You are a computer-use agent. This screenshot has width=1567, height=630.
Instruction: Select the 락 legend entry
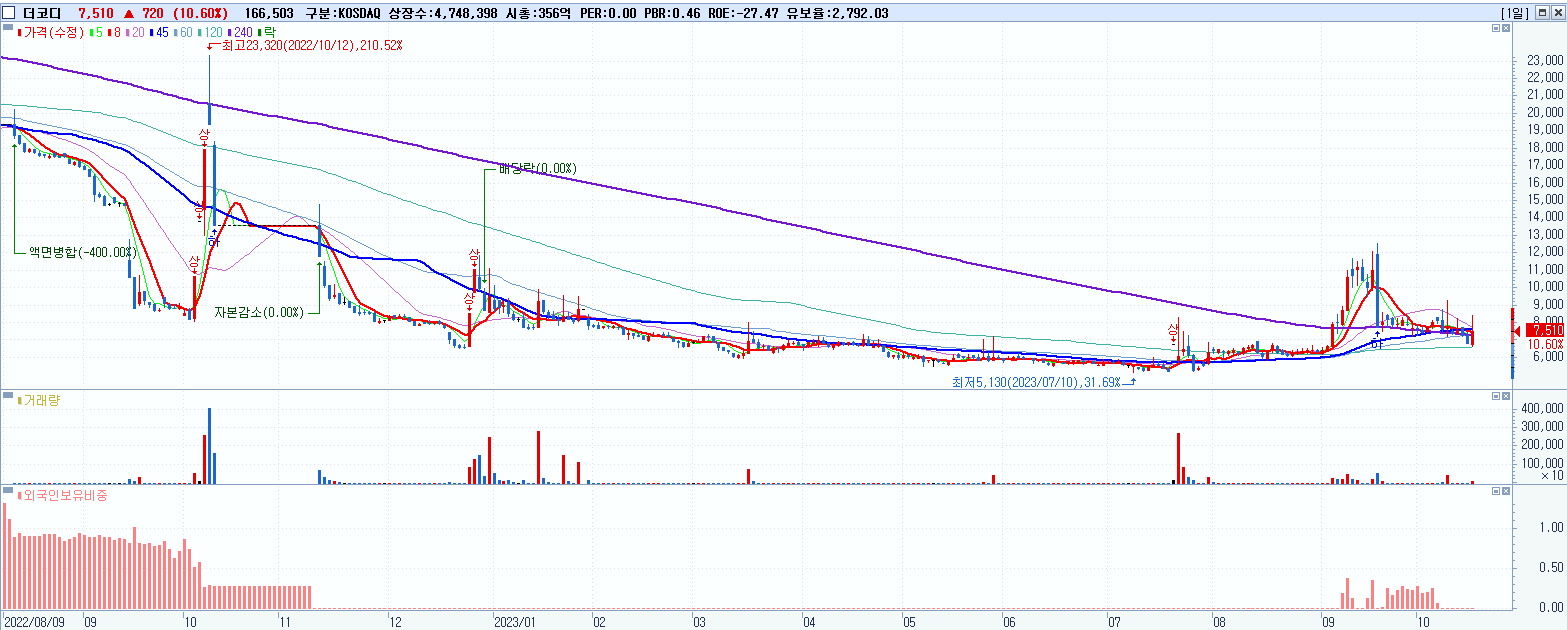(265, 33)
